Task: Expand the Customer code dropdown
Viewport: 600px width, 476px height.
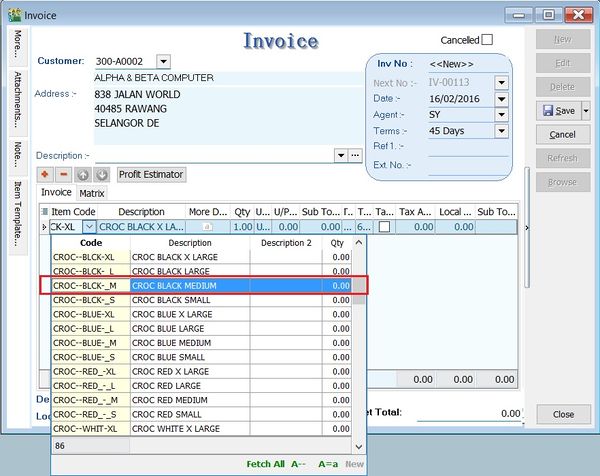Action: click(164, 62)
